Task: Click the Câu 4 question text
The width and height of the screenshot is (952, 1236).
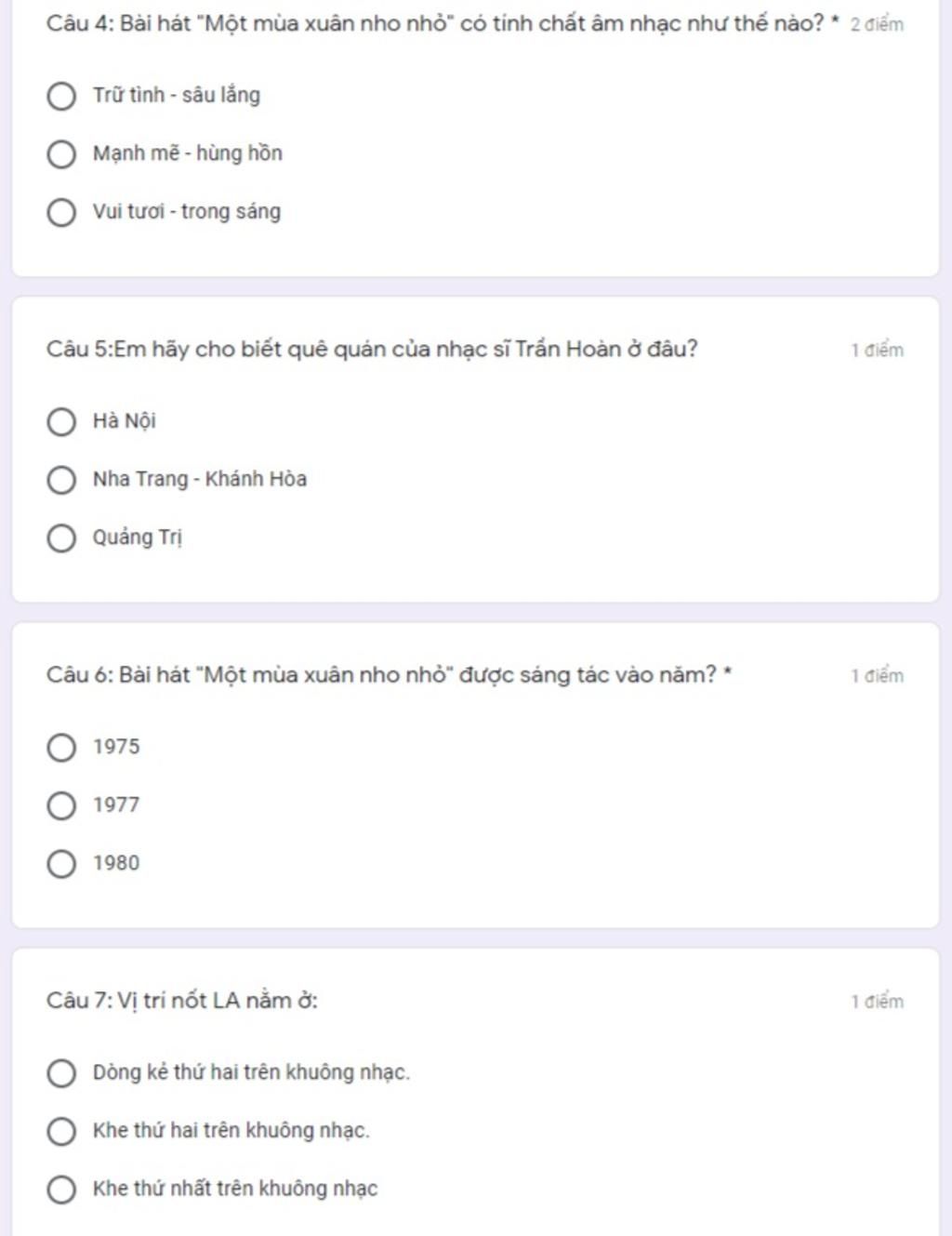Action: 435,24
